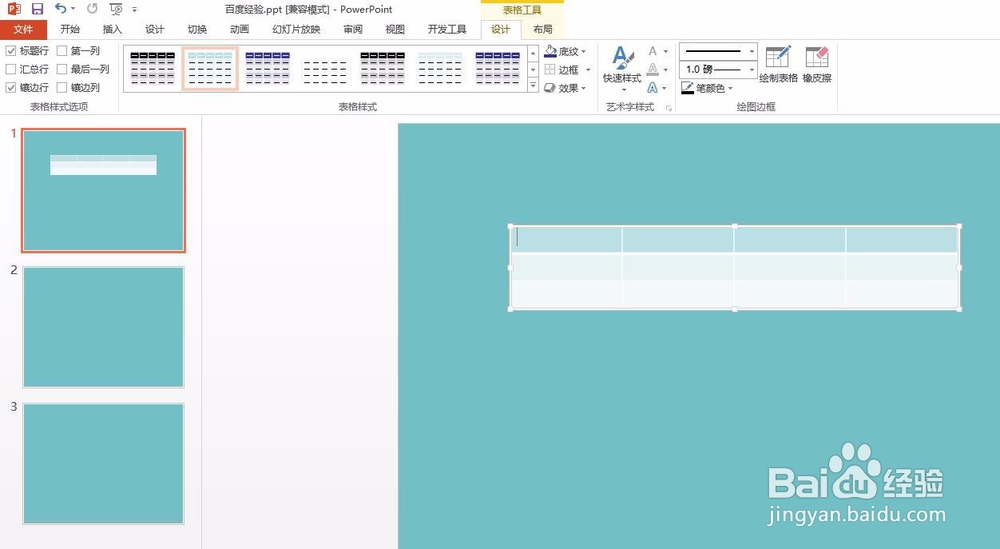Open the 笔颜色 dropdown arrow
The image size is (1000, 549).
(x=730, y=88)
